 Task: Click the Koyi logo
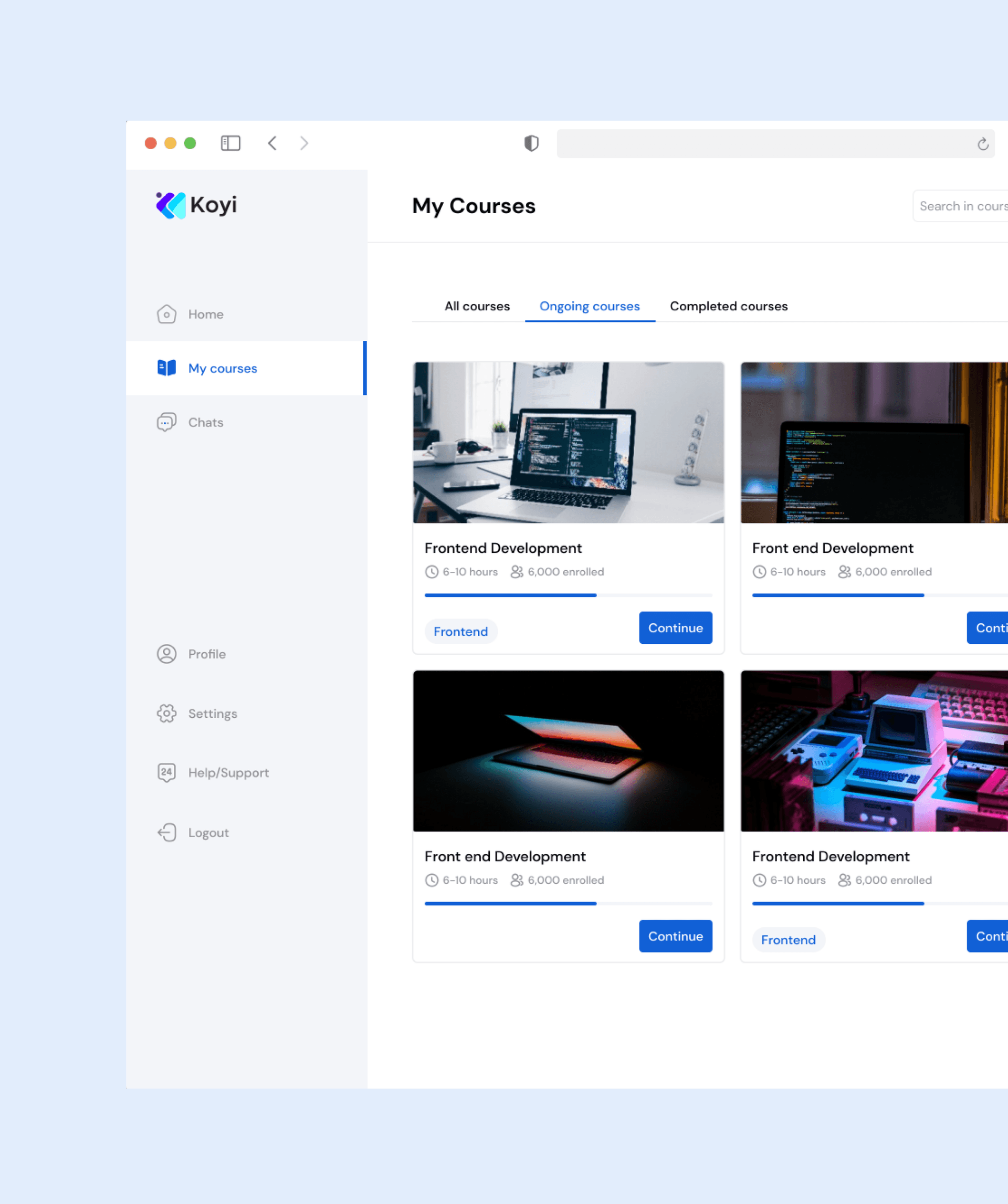[197, 205]
